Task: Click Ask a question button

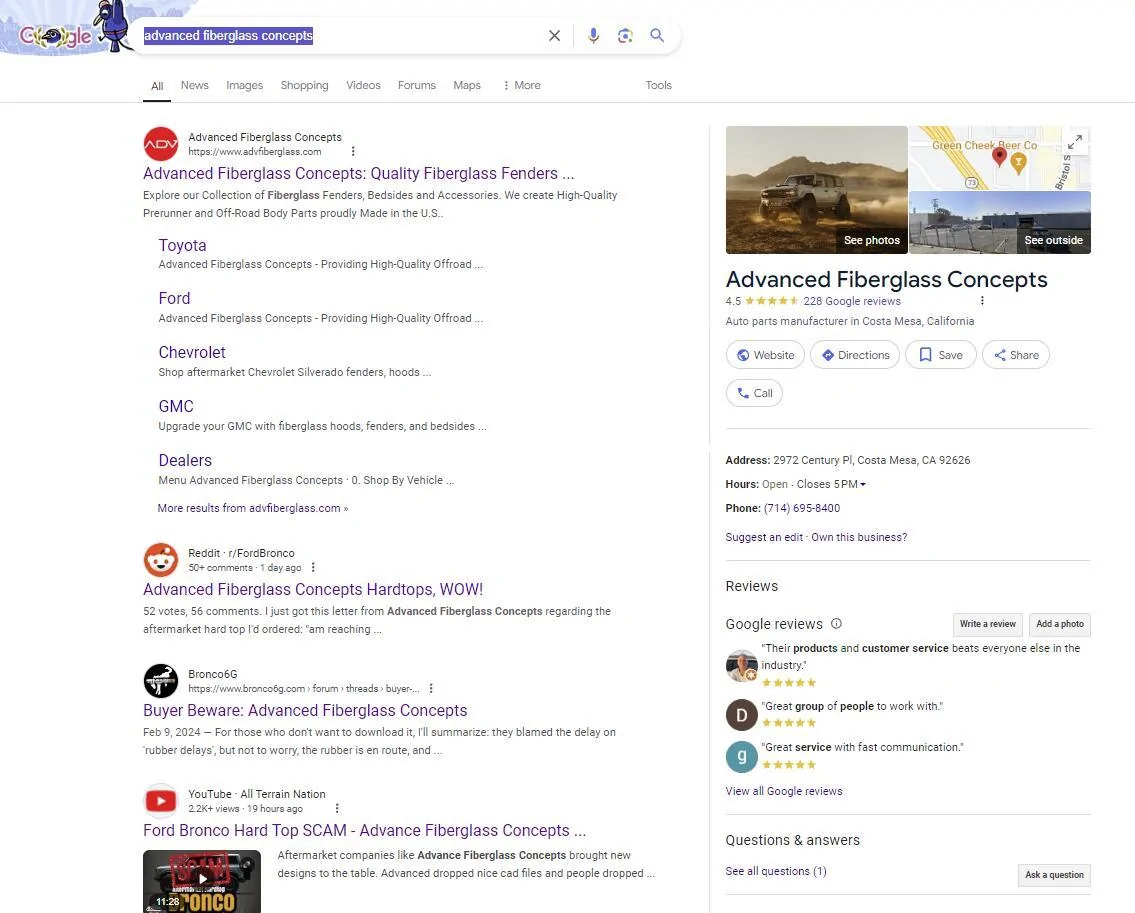Action: (x=1054, y=875)
